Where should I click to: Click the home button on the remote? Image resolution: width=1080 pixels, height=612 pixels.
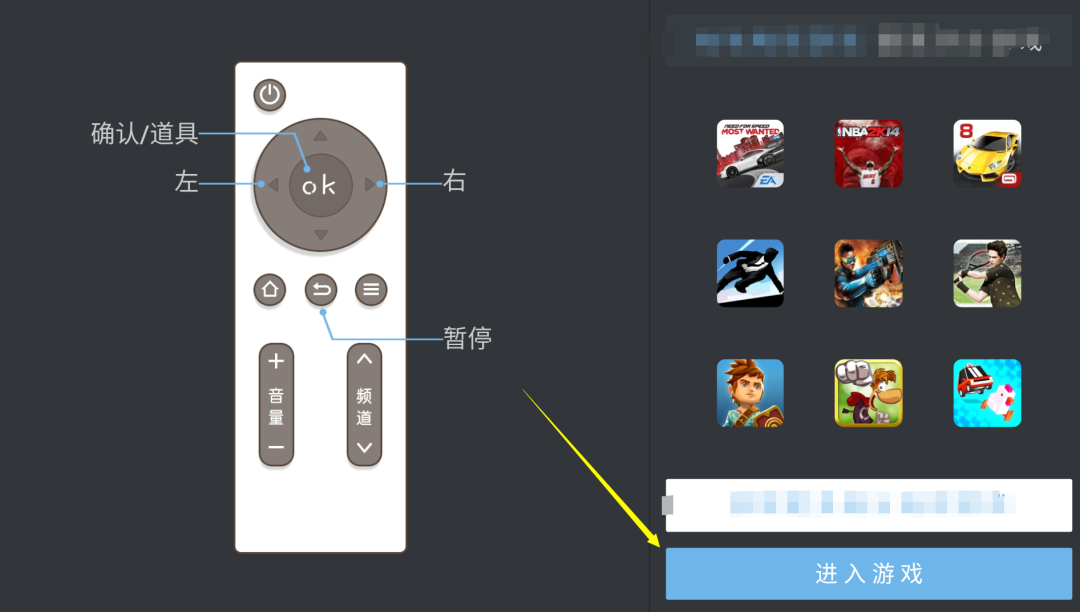(x=269, y=290)
